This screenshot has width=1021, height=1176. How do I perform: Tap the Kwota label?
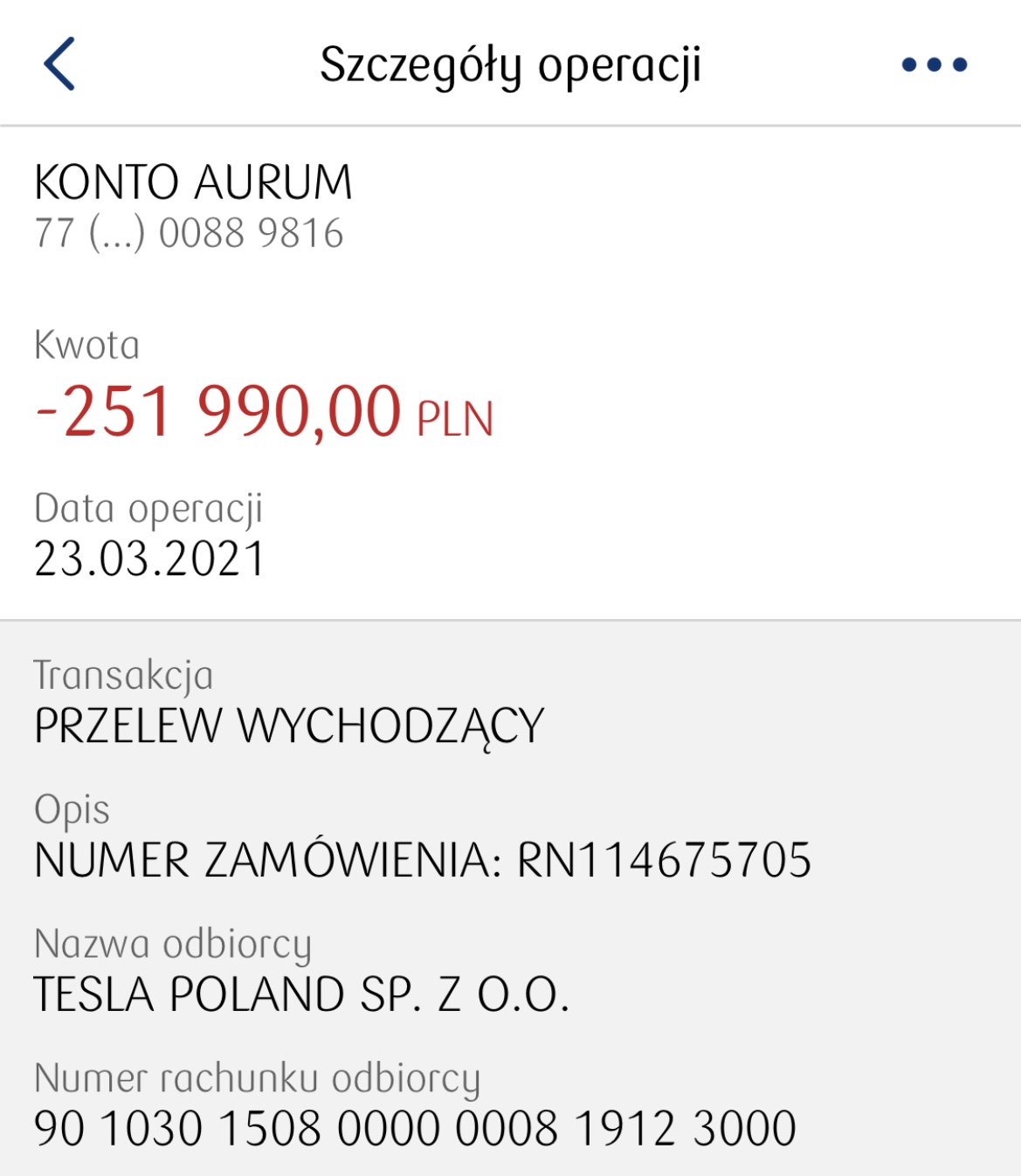[x=86, y=345]
